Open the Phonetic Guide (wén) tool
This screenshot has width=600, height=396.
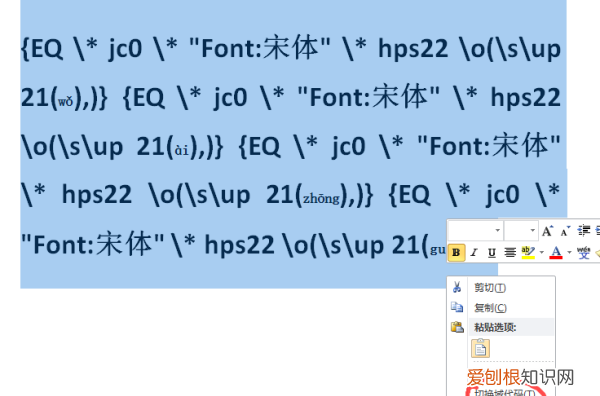(x=584, y=253)
